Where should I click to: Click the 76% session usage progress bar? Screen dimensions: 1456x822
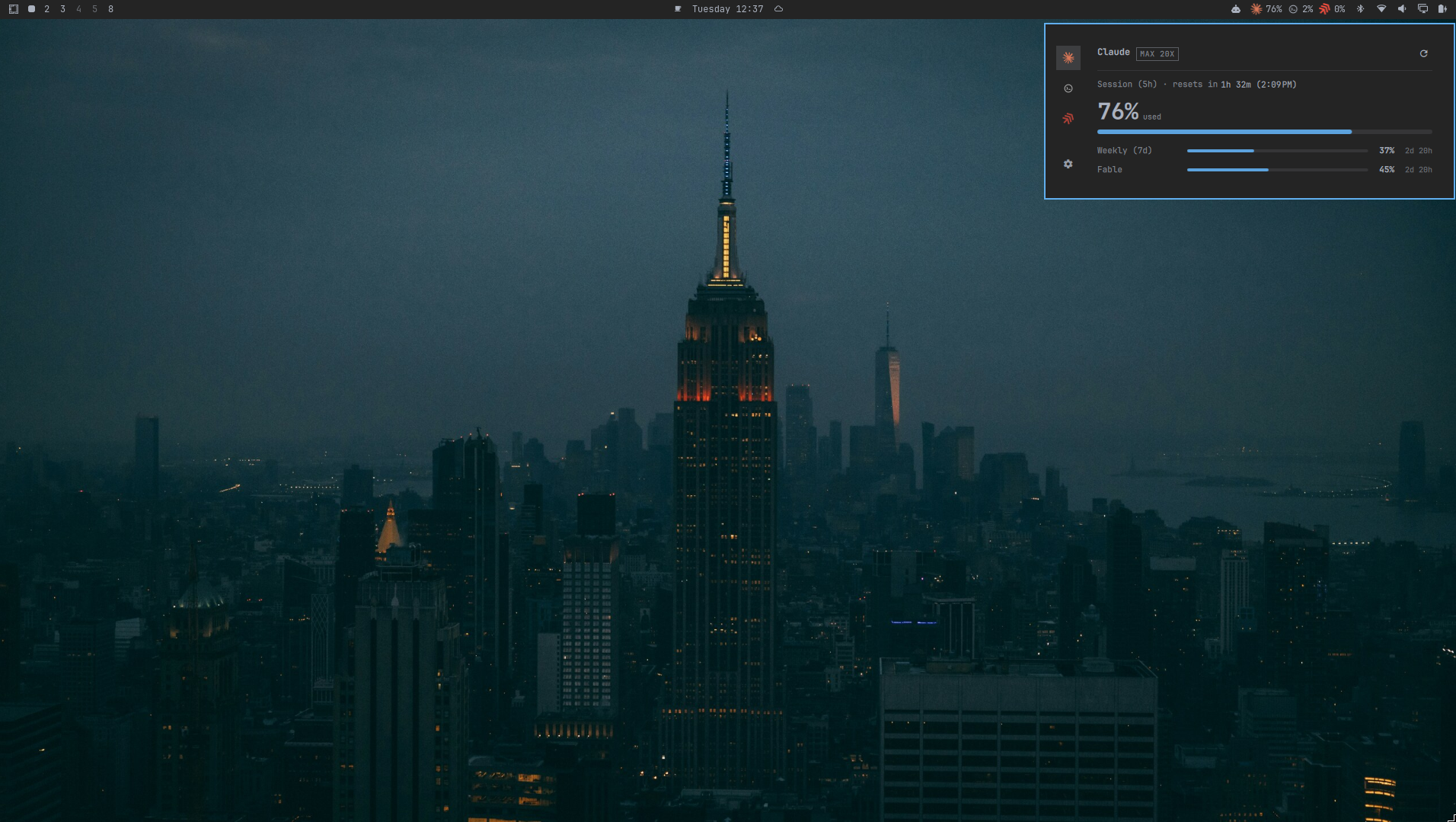click(1264, 132)
